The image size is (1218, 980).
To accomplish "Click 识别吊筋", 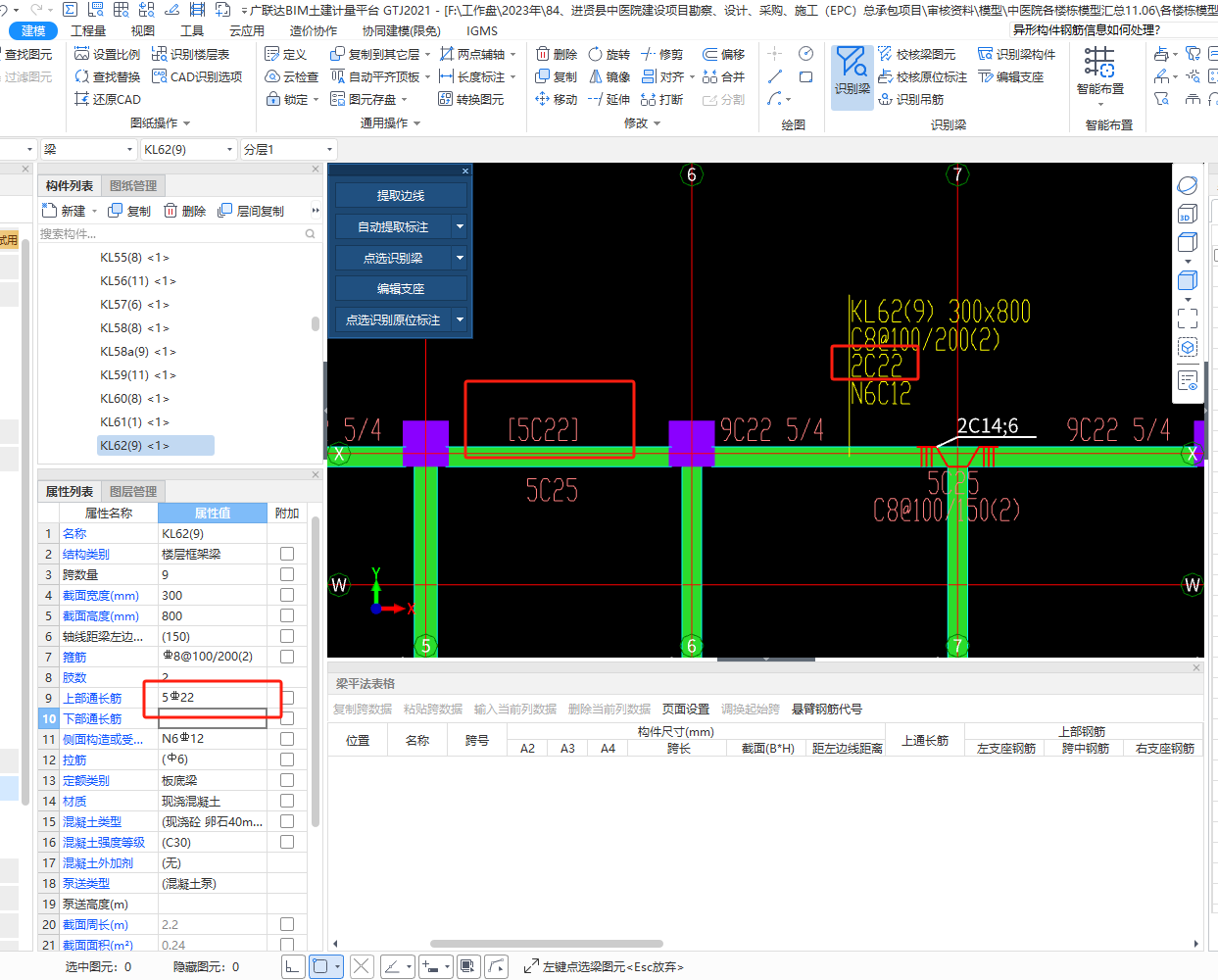I will pyautogui.click(x=910, y=99).
